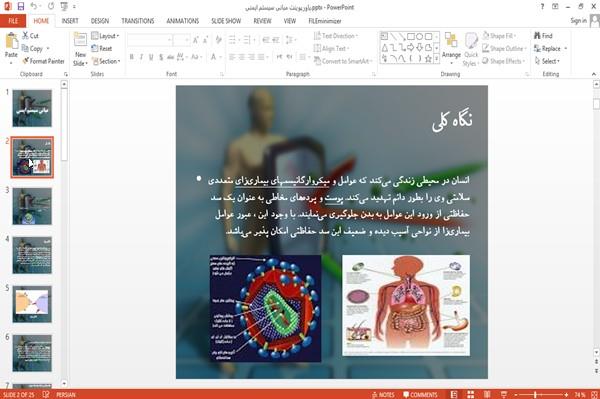Select slide 5 thumbnail
This screenshot has height=399, width=600.
[x=32, y=305]
